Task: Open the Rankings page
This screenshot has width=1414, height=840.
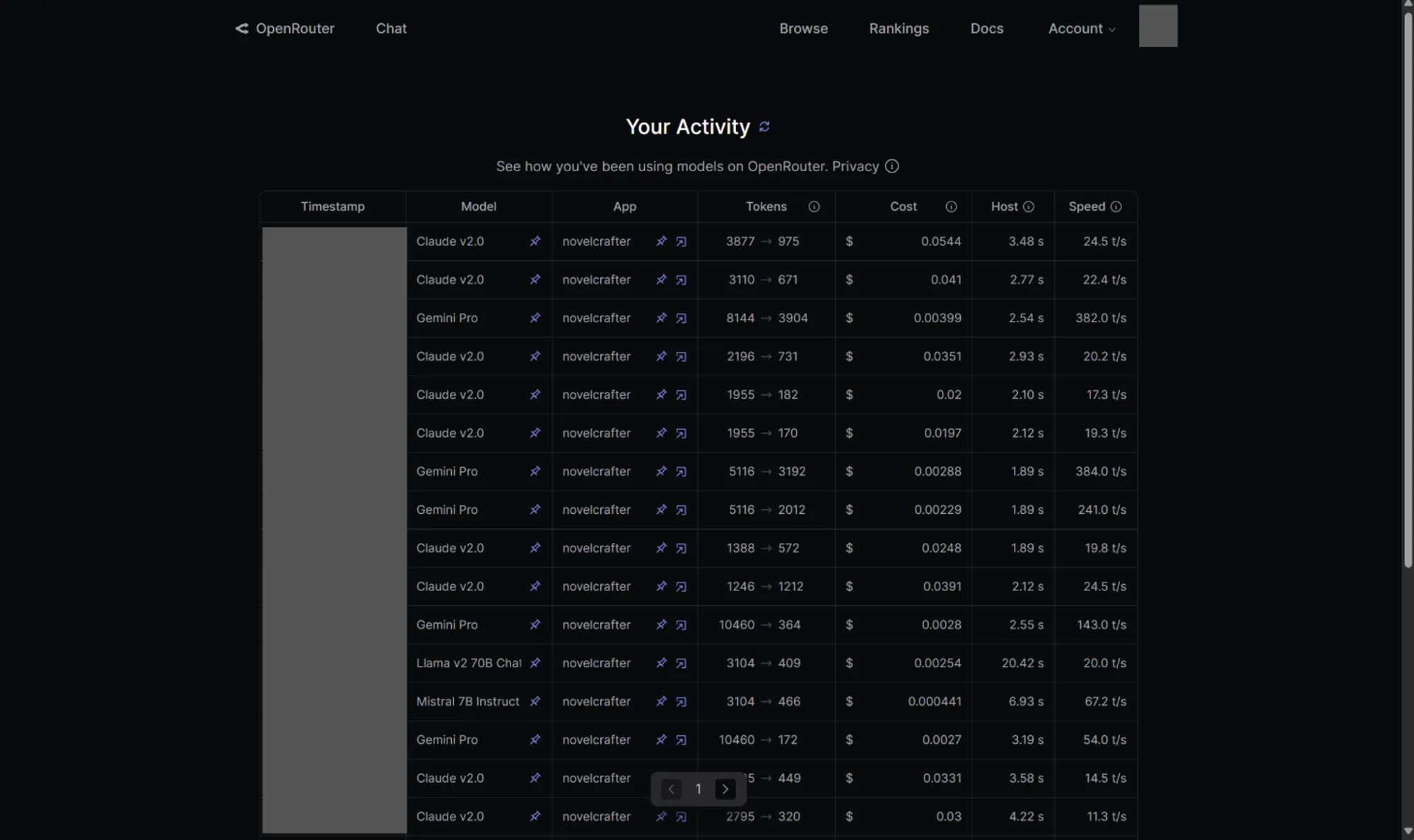Action: pos(899,28)
